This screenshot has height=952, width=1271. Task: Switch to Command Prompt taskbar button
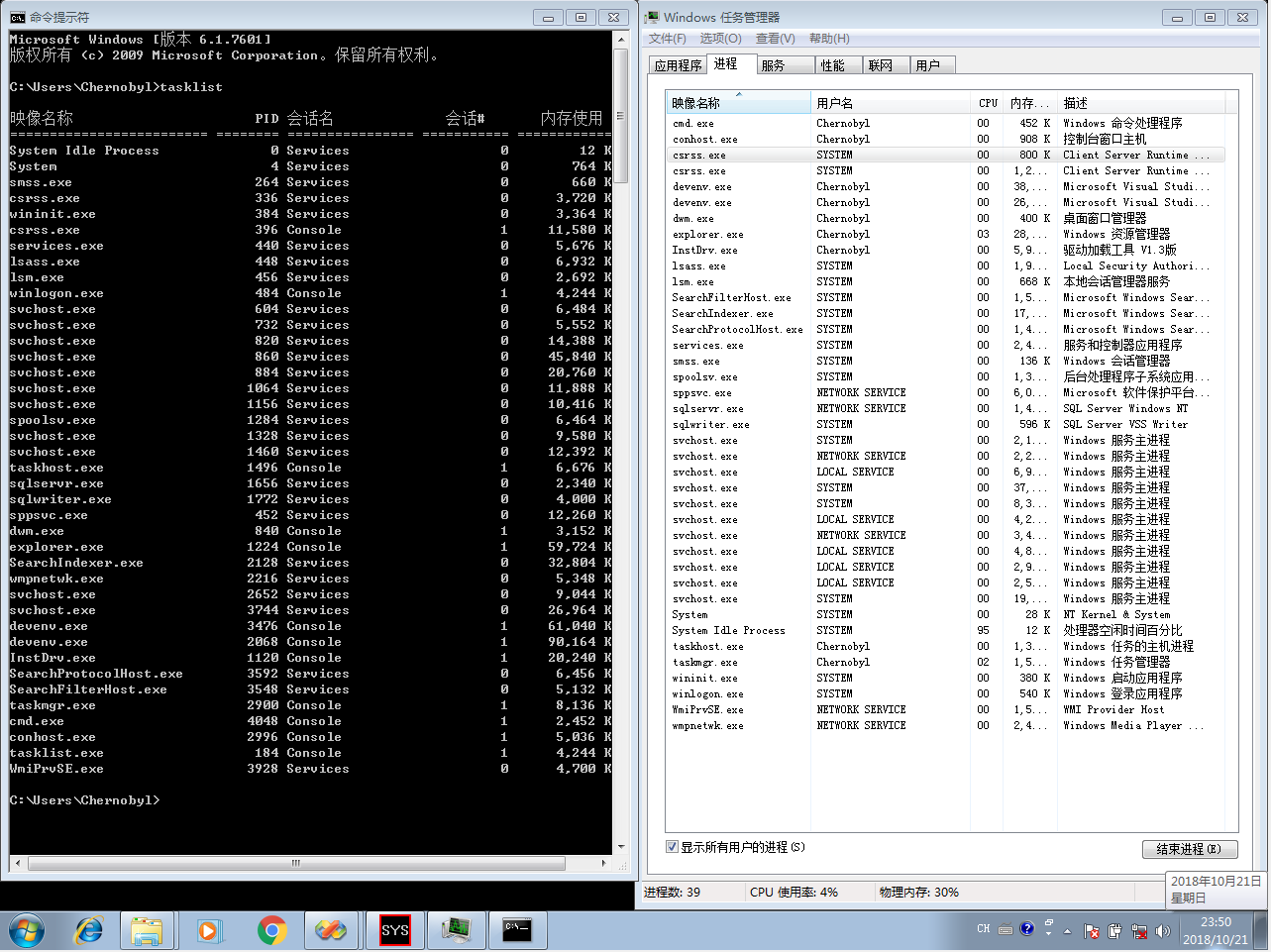coord(517,931)
